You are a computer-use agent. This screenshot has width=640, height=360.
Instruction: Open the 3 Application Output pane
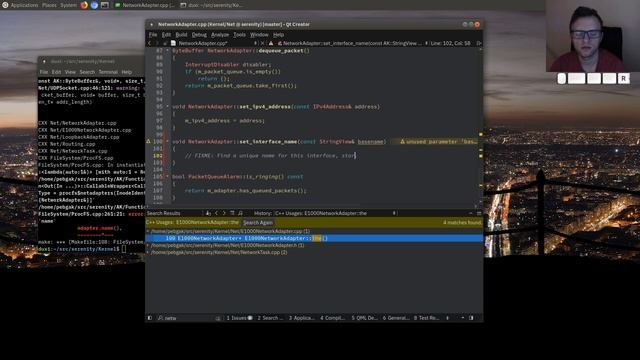(x=302, y=318)
